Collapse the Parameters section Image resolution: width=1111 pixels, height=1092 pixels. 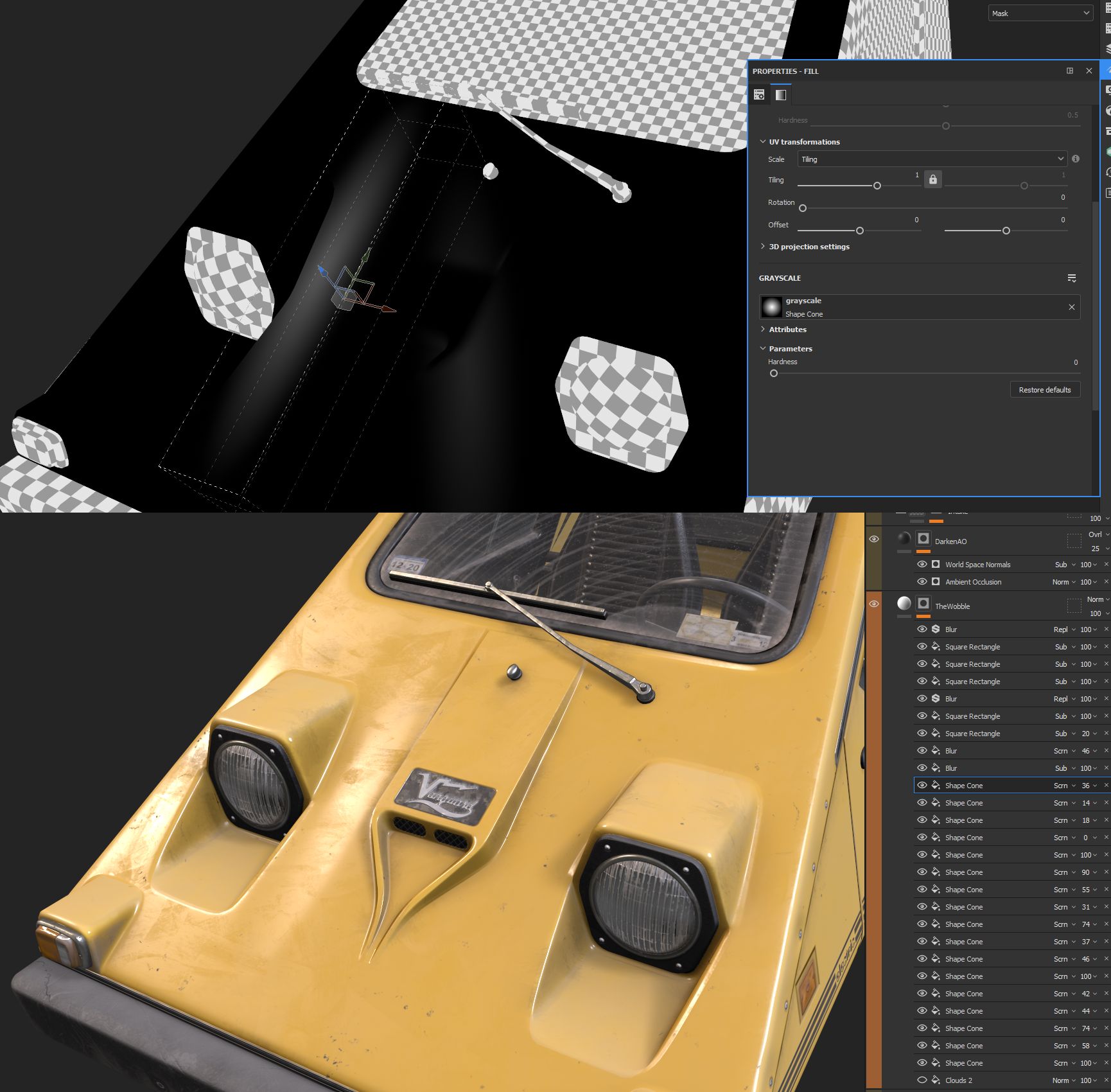[x=763, y=349]
